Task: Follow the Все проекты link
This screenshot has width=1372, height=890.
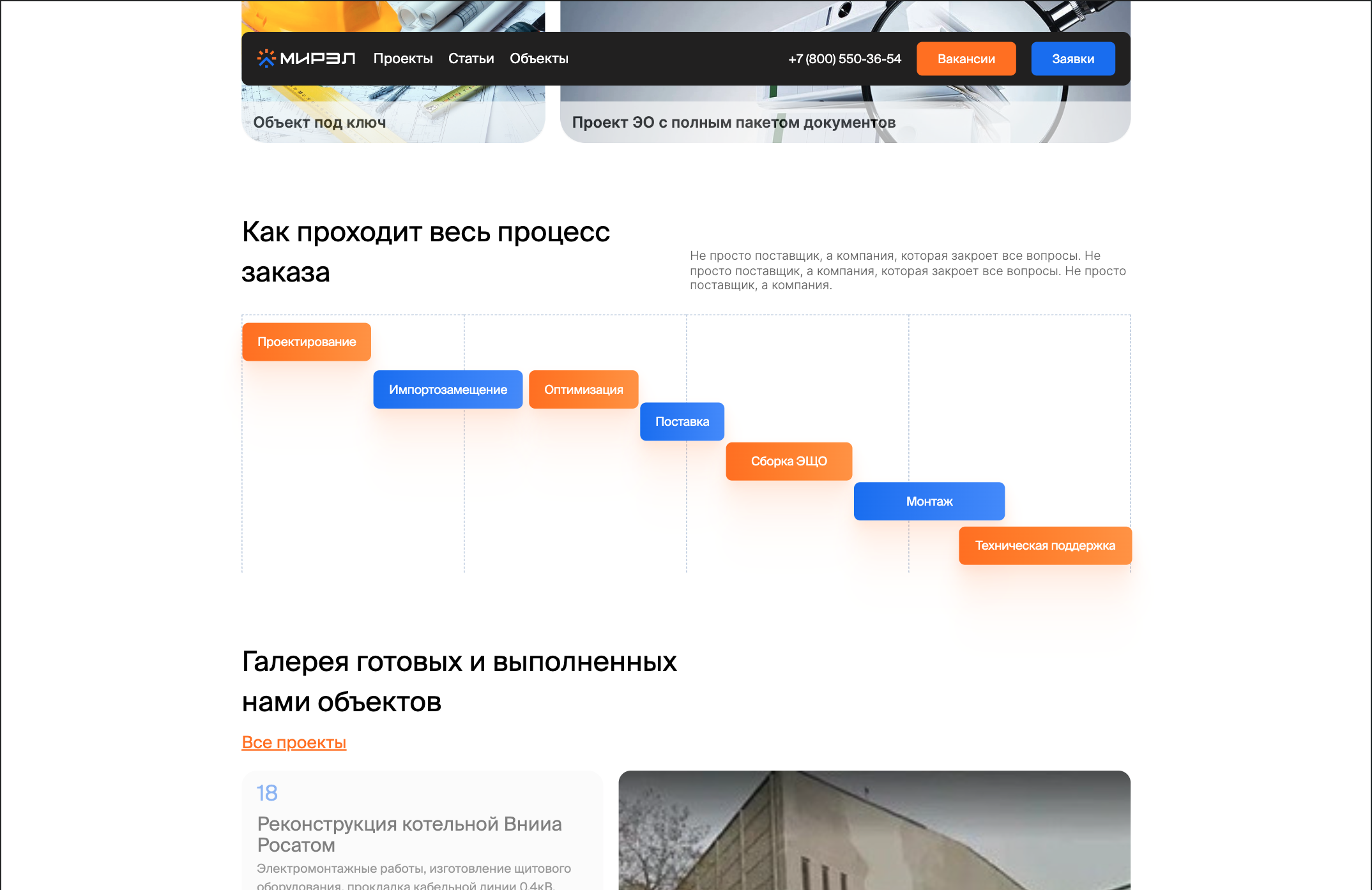Action: pyautogui.click(x=294, y=743)
